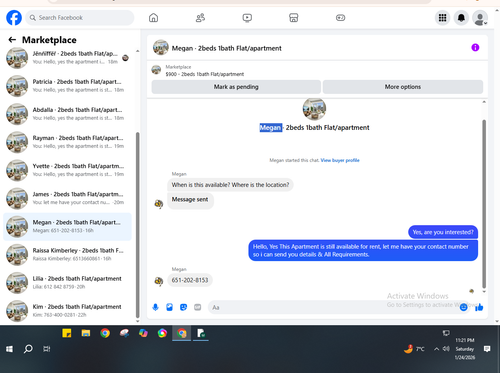Viewport: 500px width, 373px height.
Task: Open the GIF picker icon
Action: (x=198, y=307)
